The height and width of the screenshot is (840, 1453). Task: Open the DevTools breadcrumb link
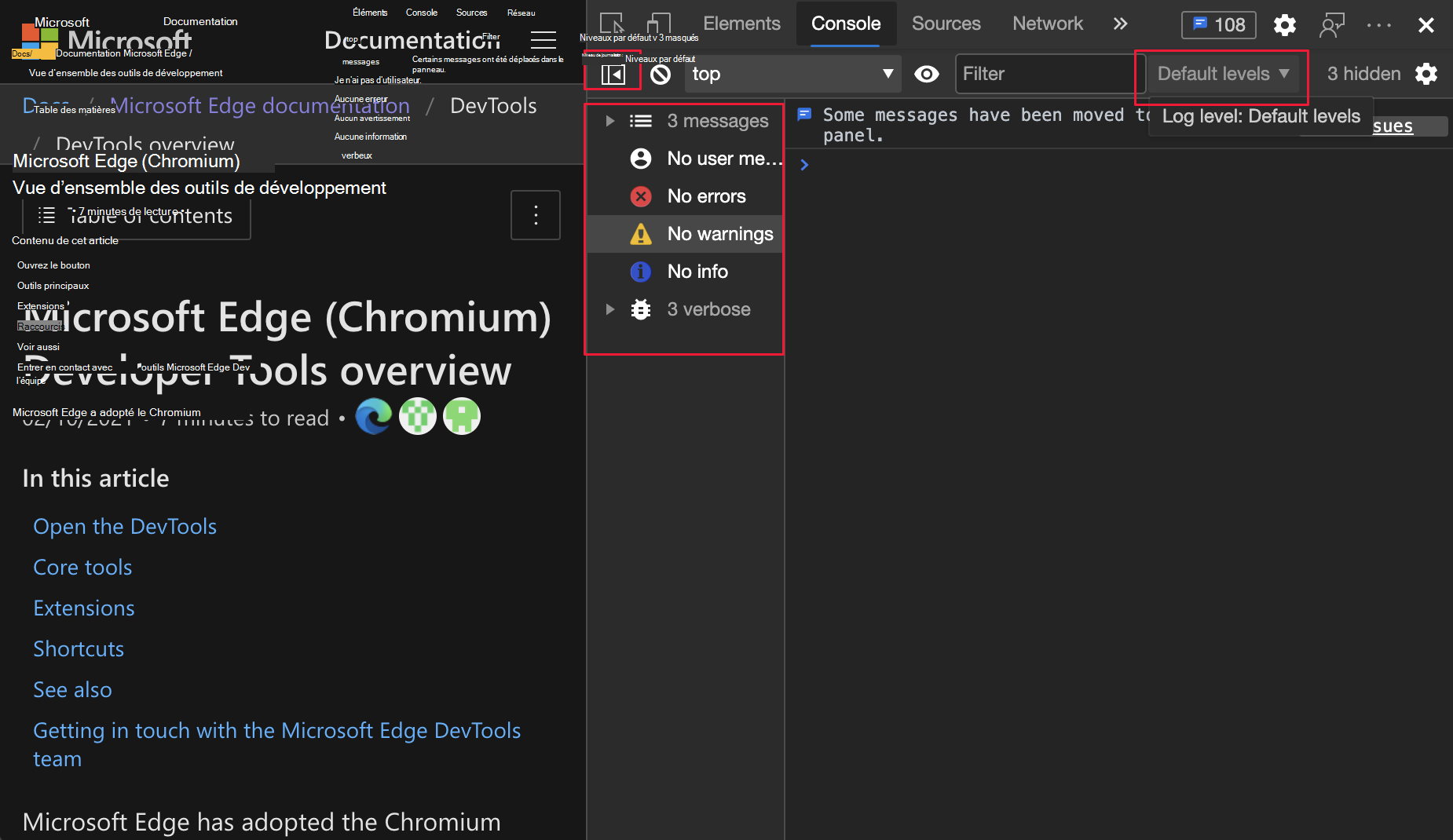pyautogui.click(x=493, y=106)
